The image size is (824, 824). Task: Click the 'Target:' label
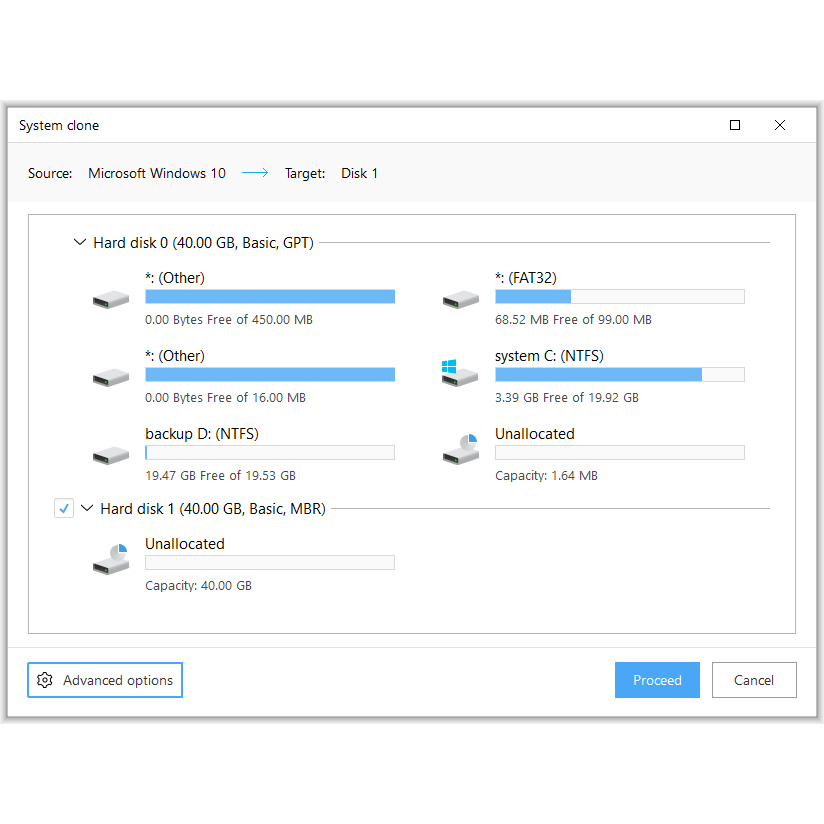[305, 173]
